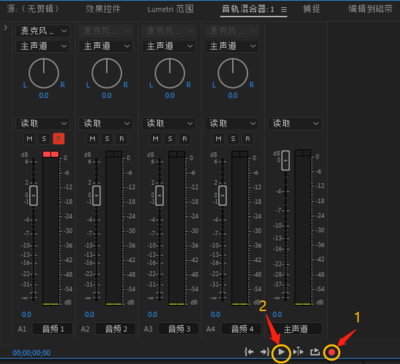Select the Audio Track Mixer tab
Screen dimensions: 400x364
pos(248,9)
